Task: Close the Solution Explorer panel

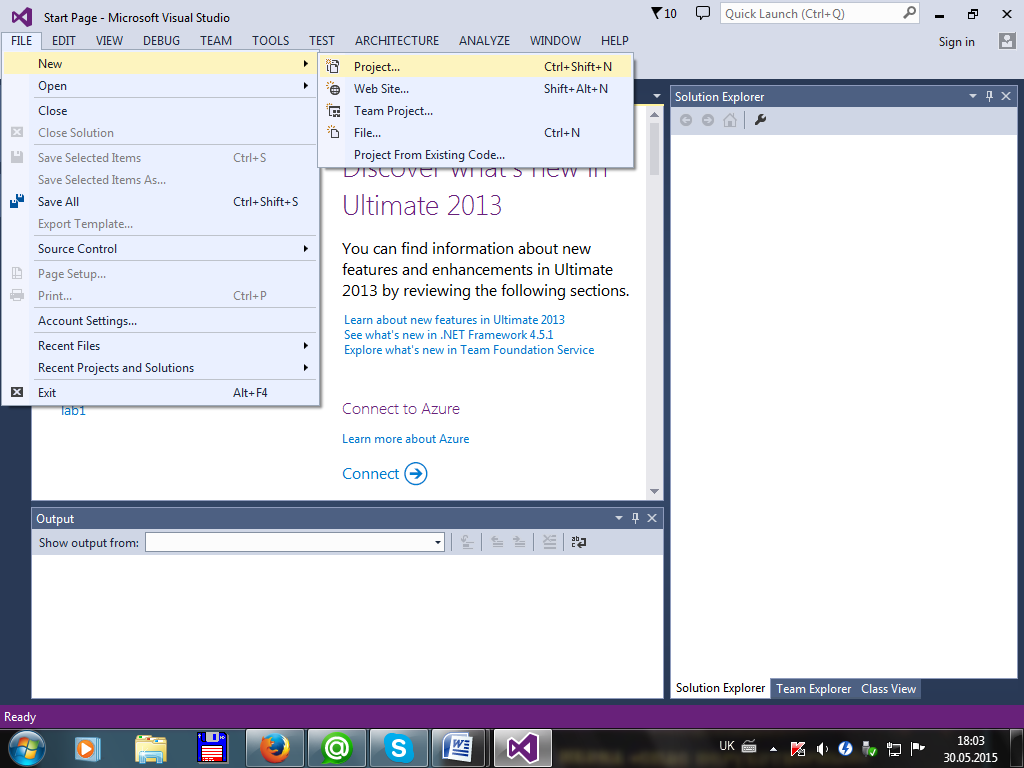Action: [x=1006, y=96]
